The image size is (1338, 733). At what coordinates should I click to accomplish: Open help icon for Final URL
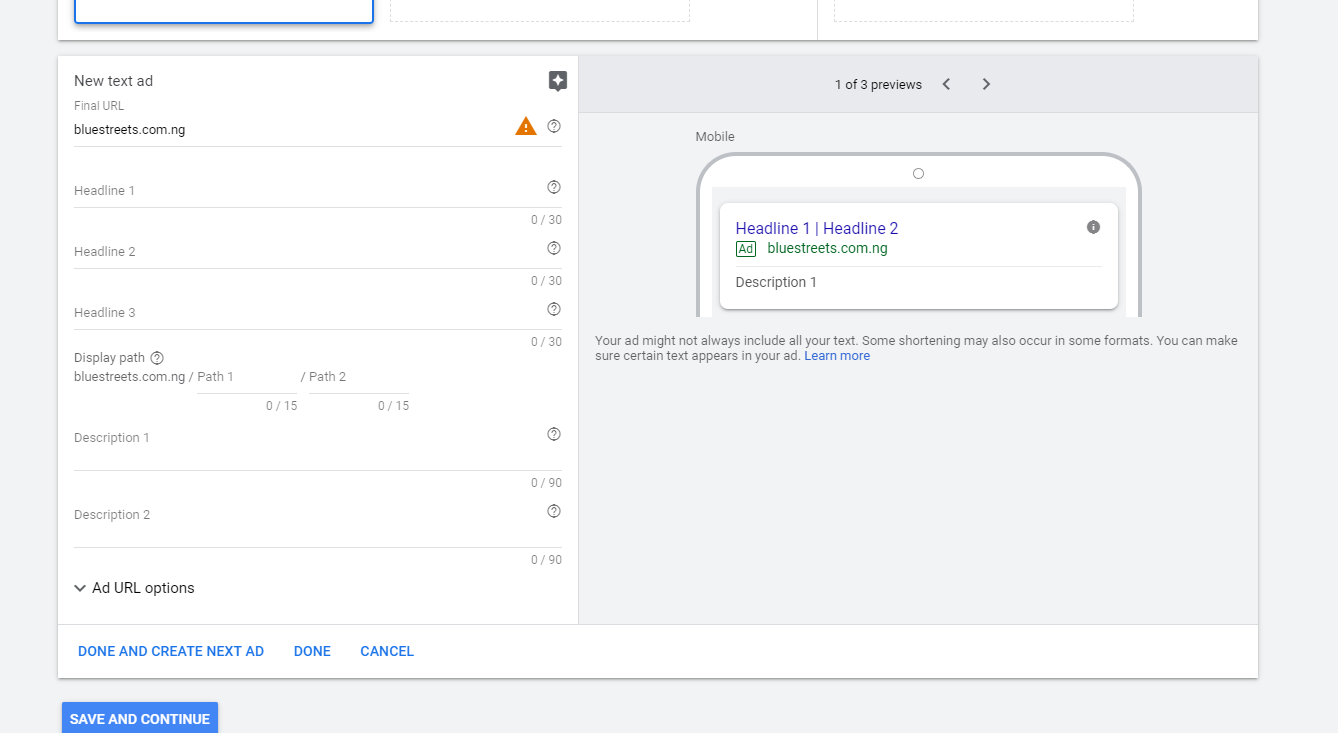554,126
